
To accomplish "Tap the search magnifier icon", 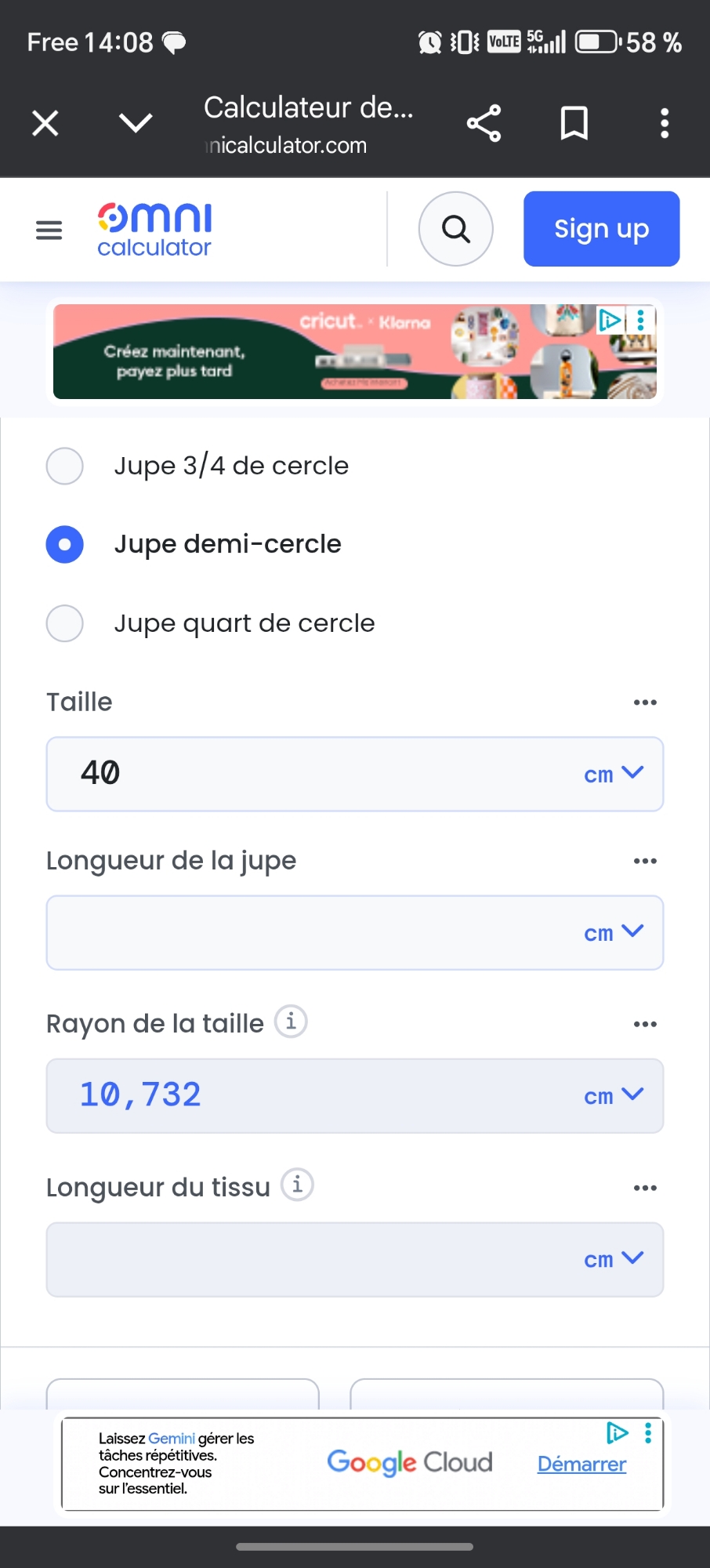I will (x=455, y=229).
